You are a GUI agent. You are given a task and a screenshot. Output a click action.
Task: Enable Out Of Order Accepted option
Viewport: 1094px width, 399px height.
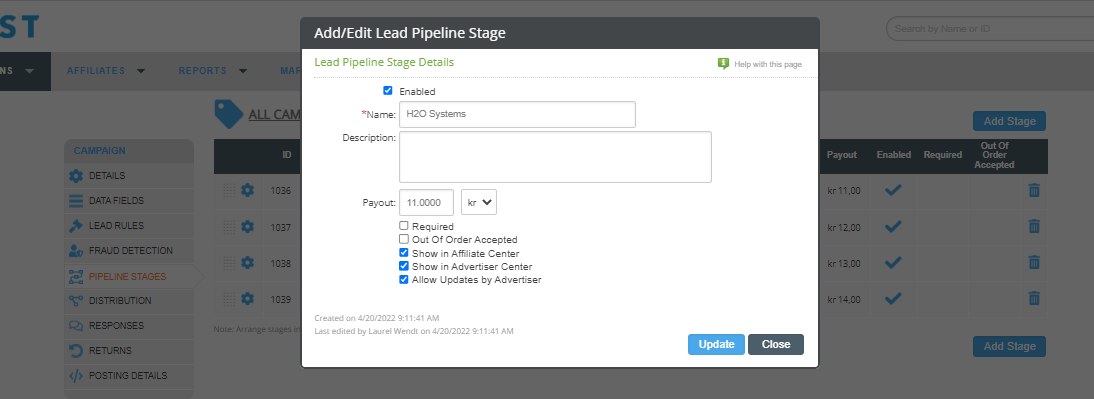click(404, 239)
